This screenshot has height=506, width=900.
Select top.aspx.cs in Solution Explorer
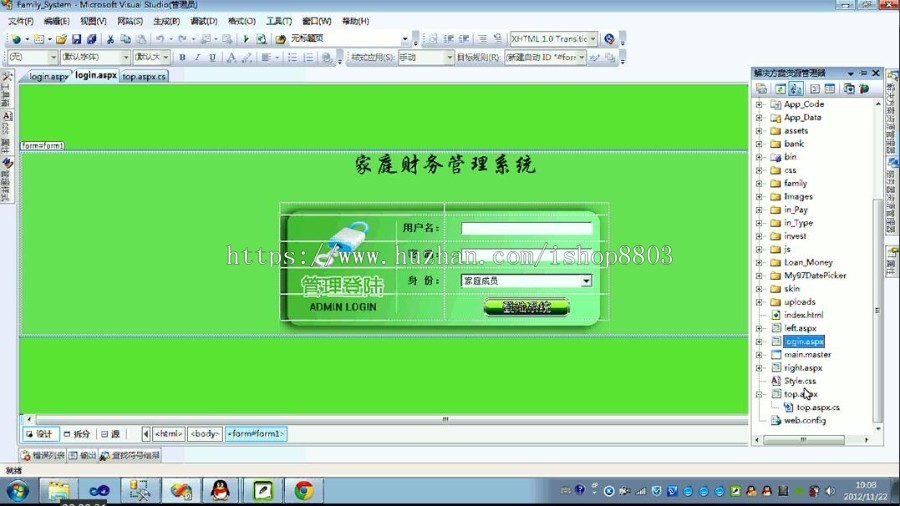click(x=818, y=407)
